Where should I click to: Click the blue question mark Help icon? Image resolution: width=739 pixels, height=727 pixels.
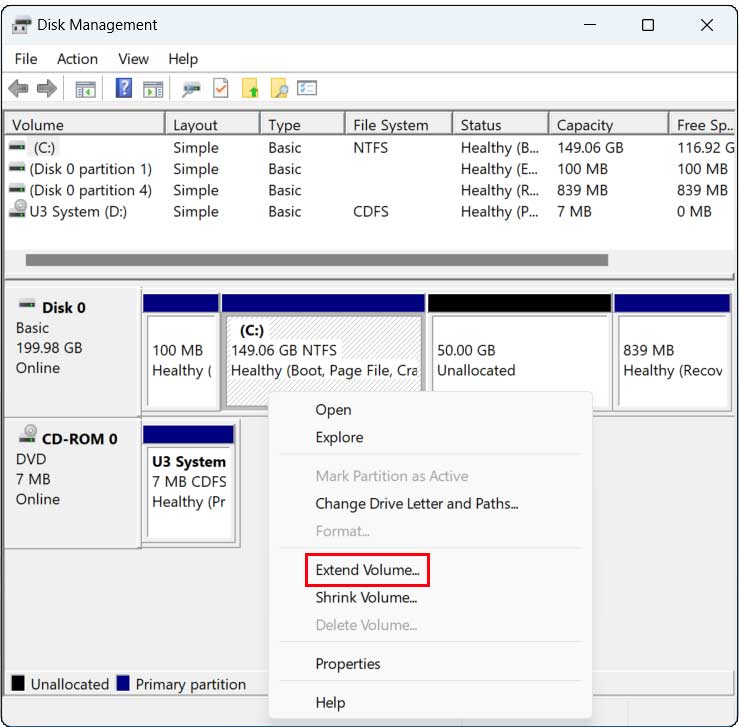tap(124, 88)
